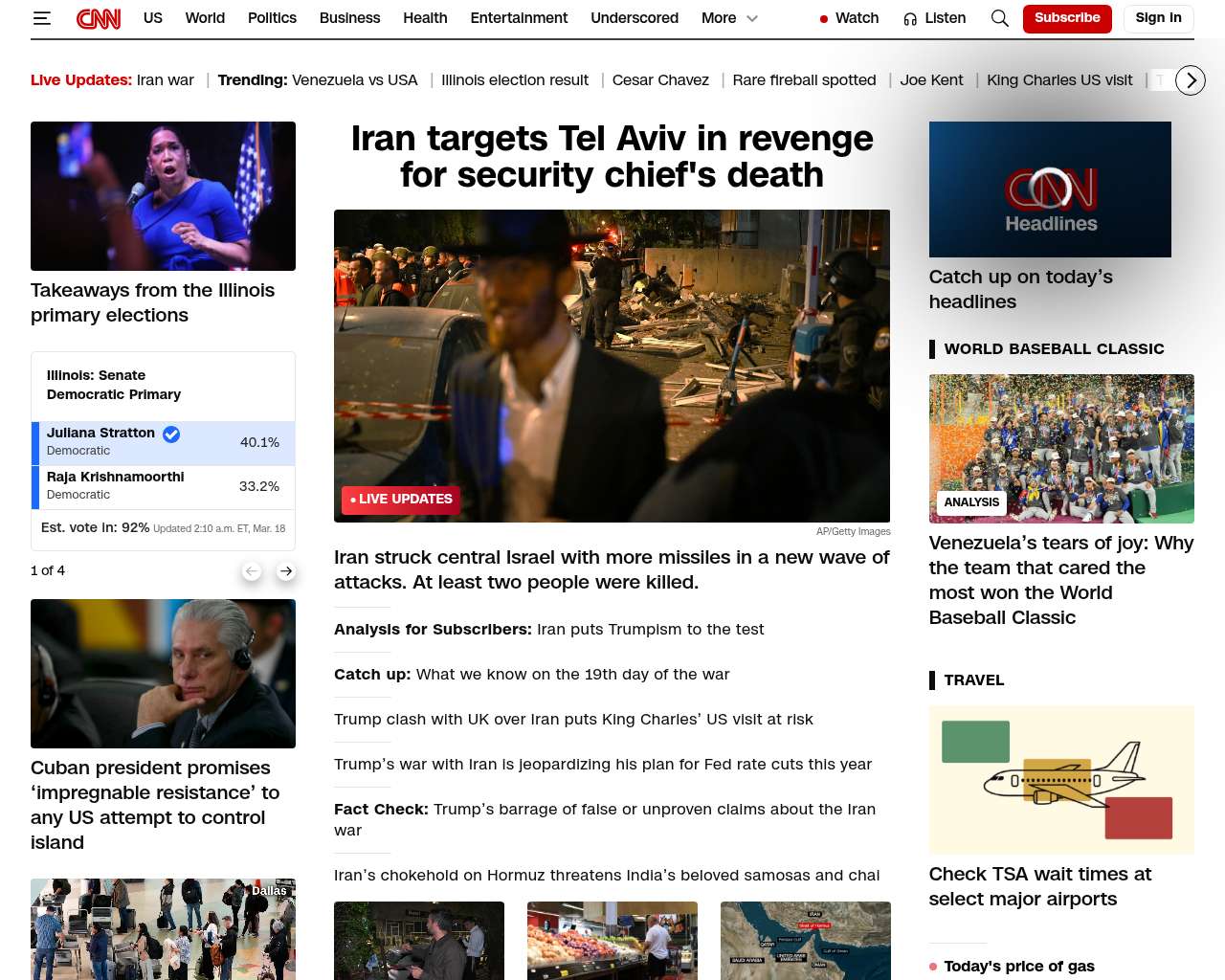Viewport: 1225px width, 980px height.
Task: Read Trump clash with UK story
Action: tap(573, 719)
